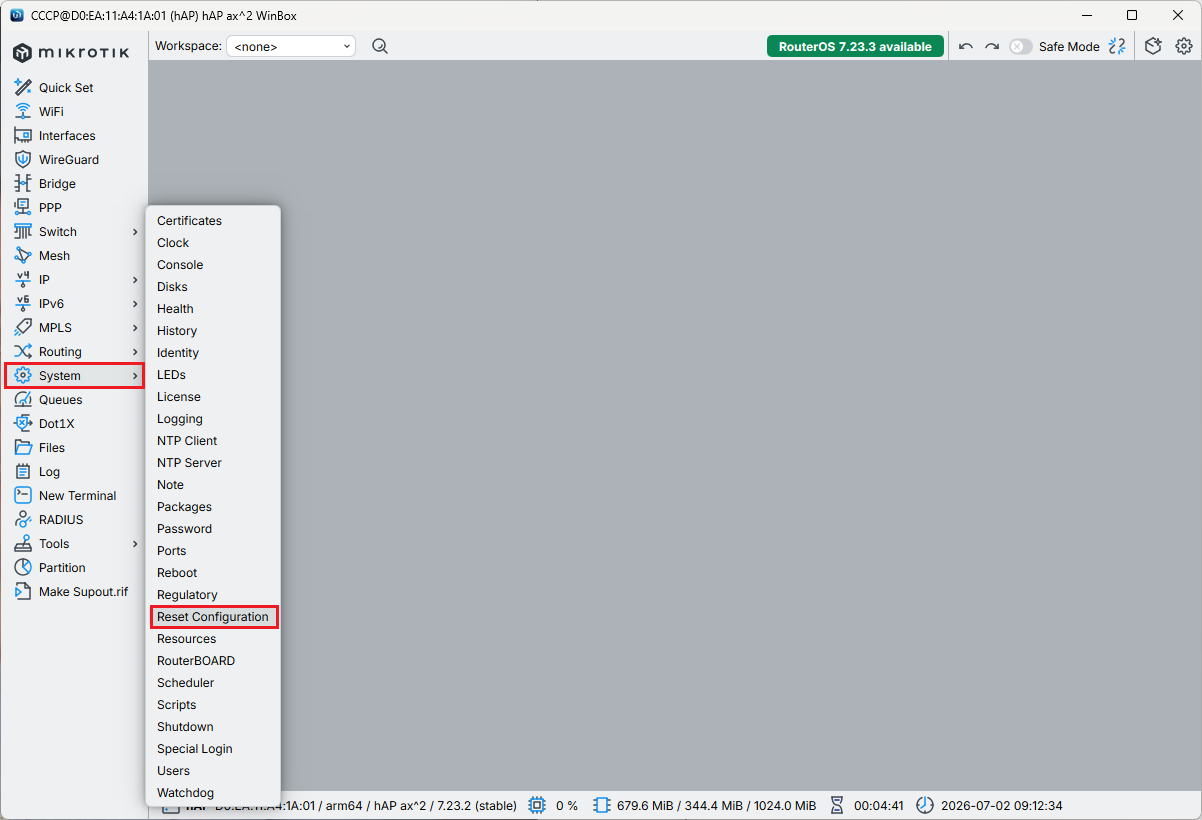Click the redo arrow icon
1202x820 pixels.
(992, 46)
